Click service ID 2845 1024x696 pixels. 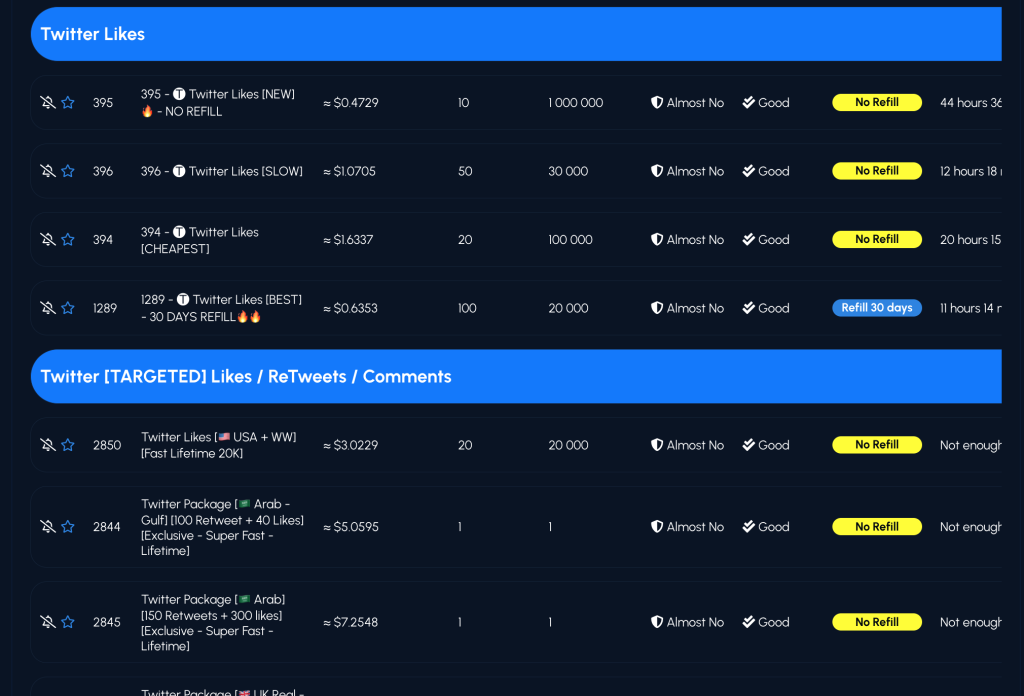pos(106,622)
